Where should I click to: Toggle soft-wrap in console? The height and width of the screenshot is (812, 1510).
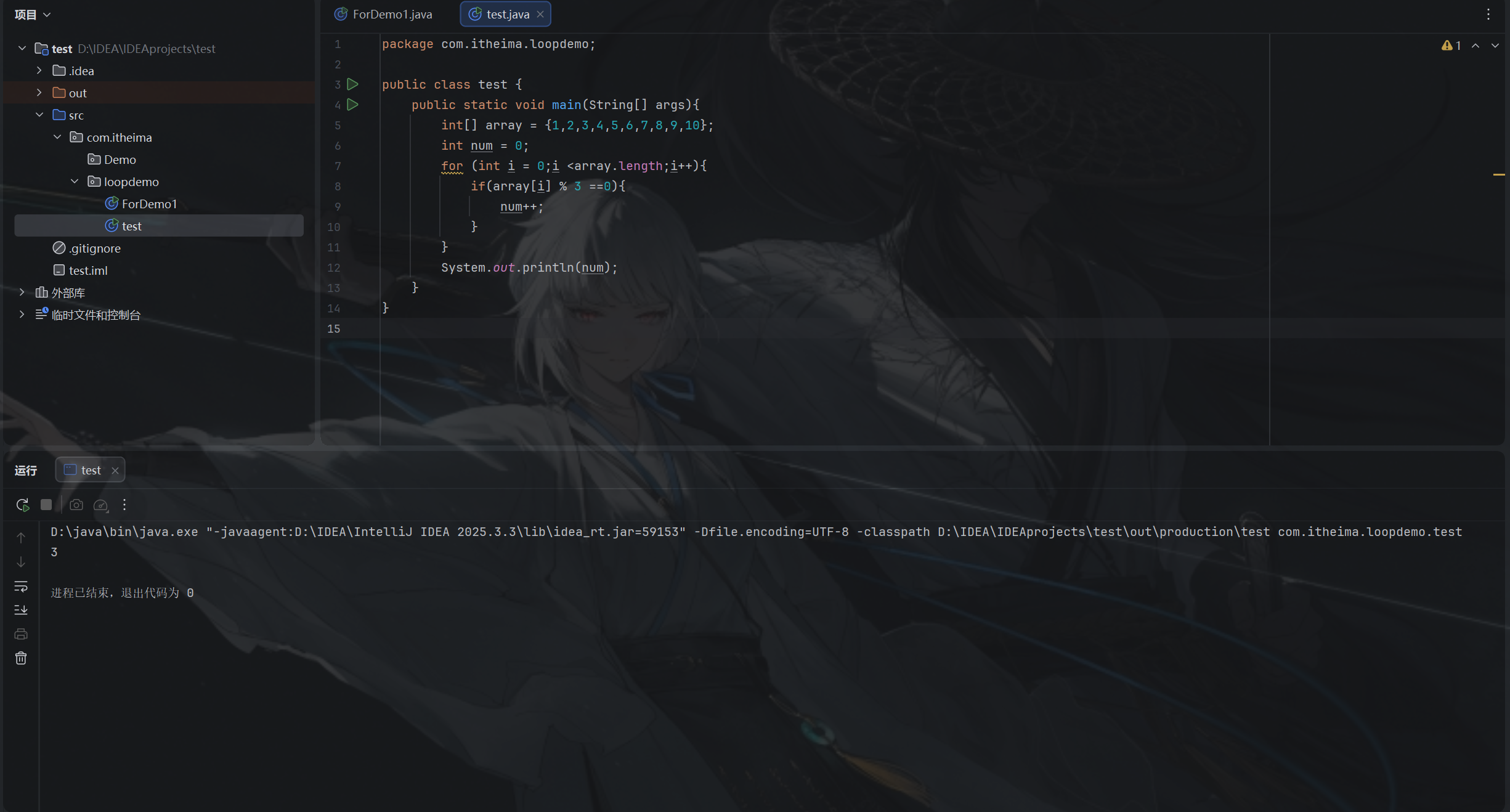[21, 586]
